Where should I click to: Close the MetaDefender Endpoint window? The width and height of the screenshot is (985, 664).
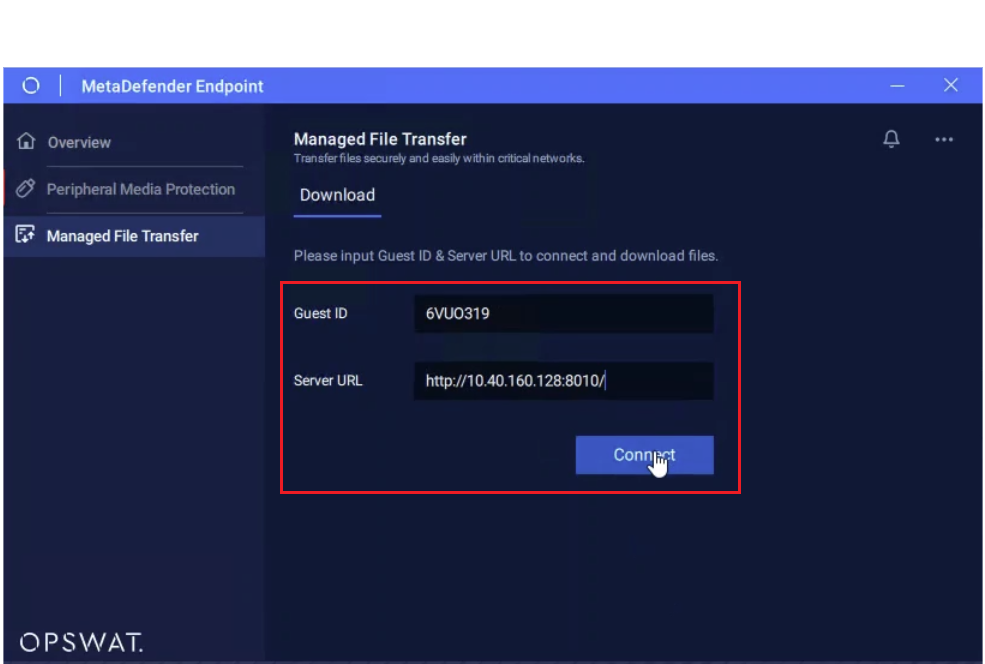pyautogui.click(x=950, y=85)
